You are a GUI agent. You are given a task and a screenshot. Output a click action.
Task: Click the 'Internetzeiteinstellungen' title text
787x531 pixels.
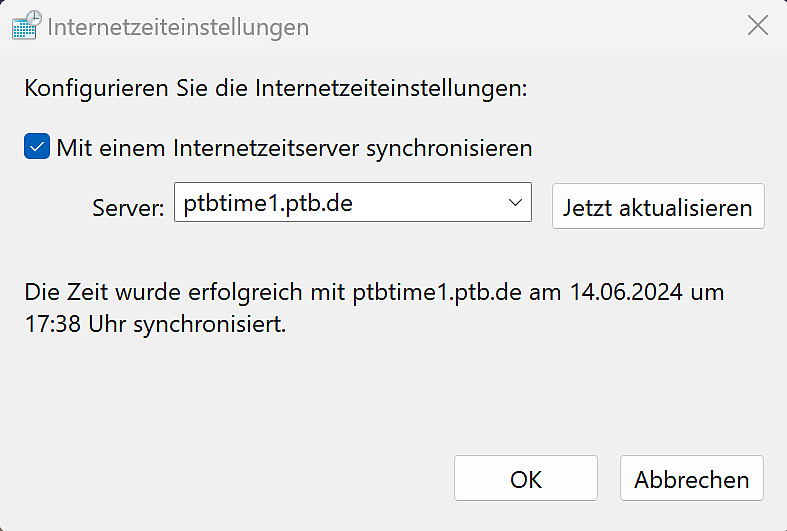tap(178, 27)
